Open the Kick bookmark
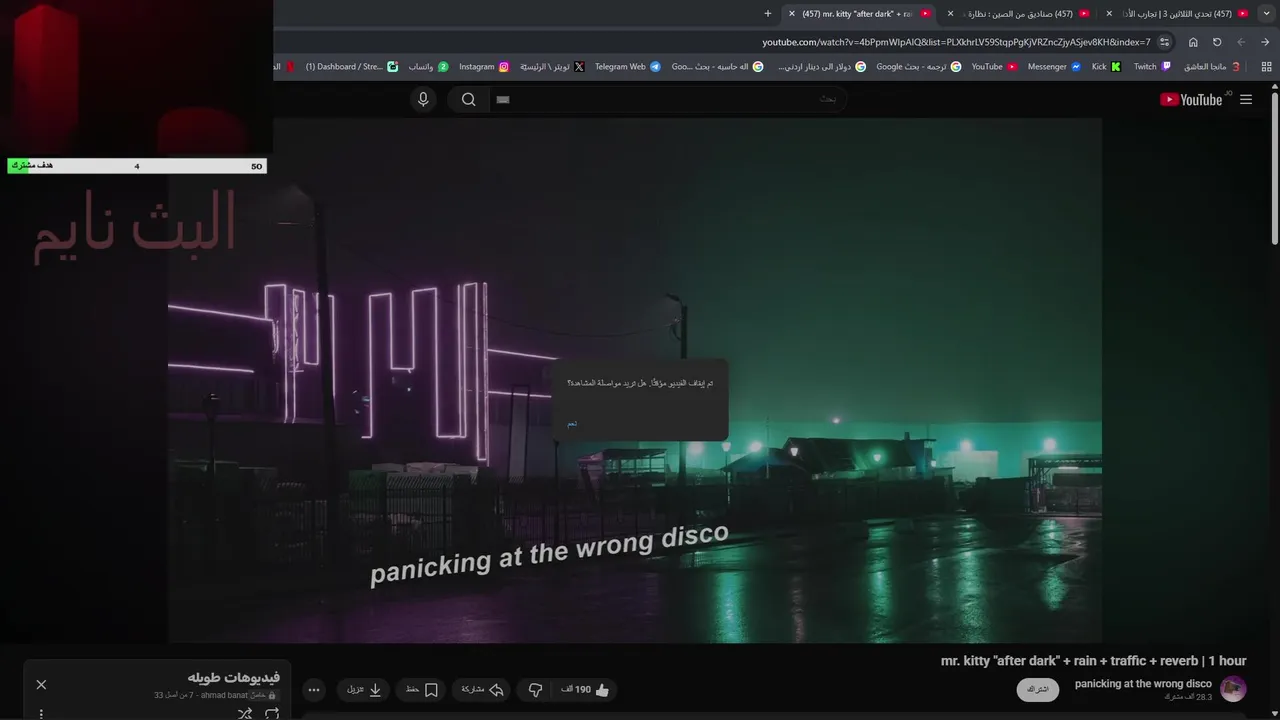The height and width of the screenshot is (720, 1280). pos(1106,67)
